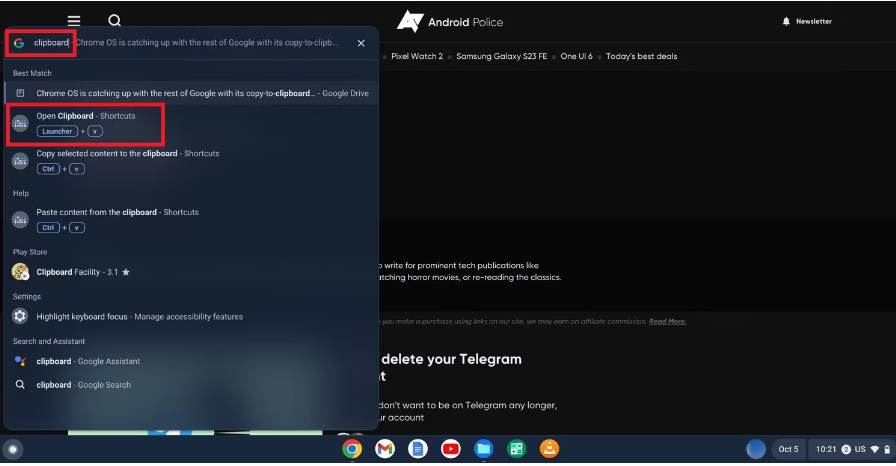
Task: Click the launcher button on shelf
Action: point(13,449)
